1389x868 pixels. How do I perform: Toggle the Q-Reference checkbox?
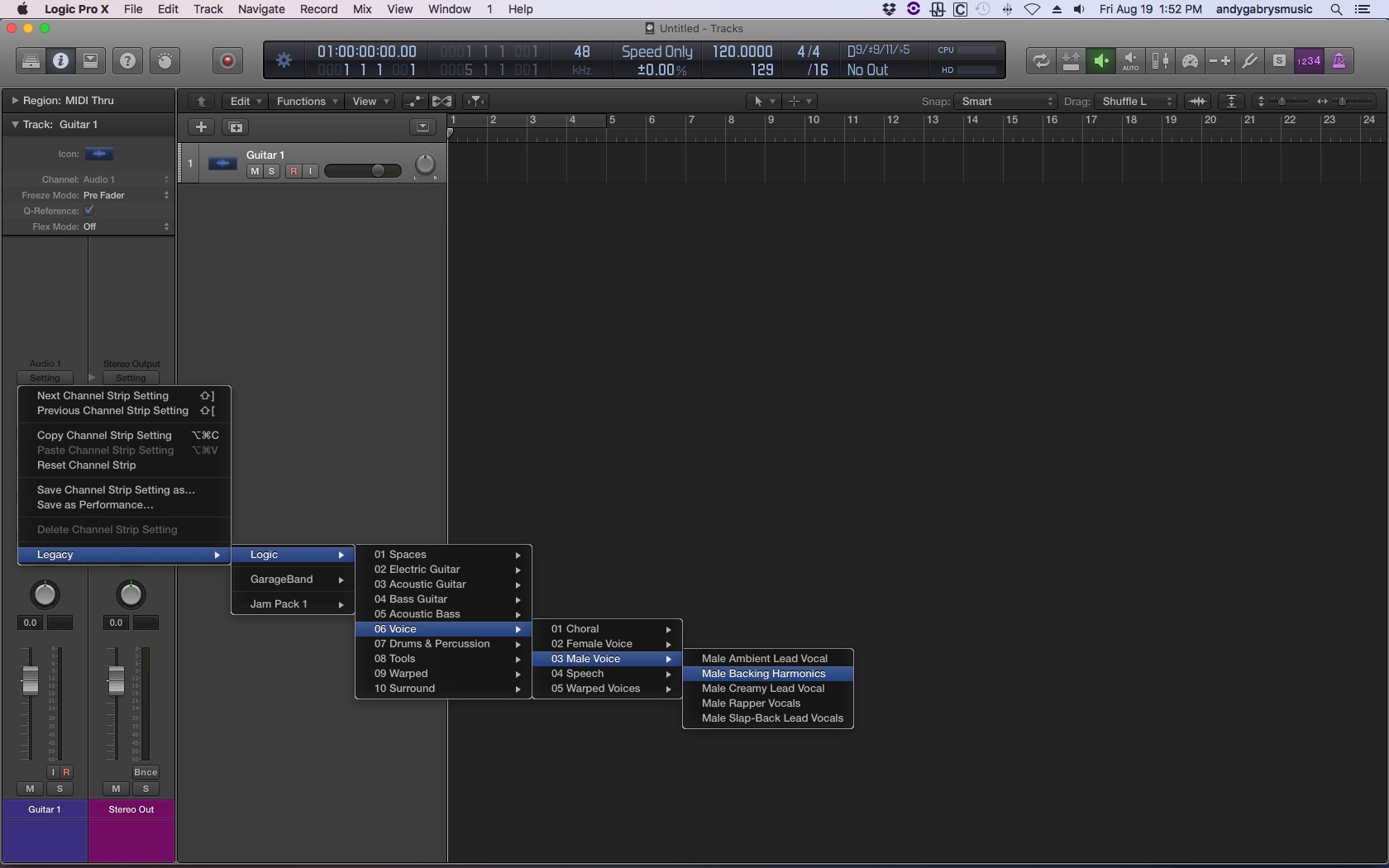coord(89,211)
